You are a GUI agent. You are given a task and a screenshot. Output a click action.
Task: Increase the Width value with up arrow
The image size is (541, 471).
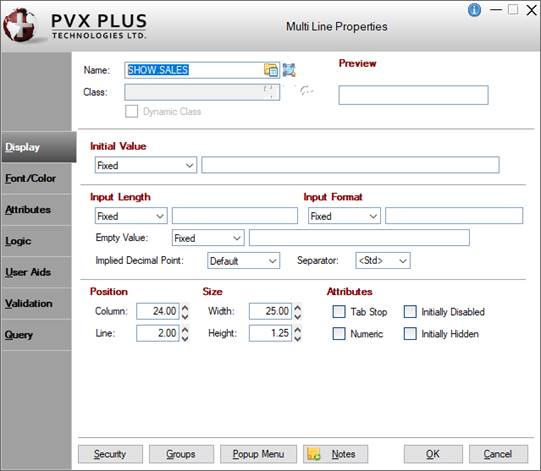[298, 307]
